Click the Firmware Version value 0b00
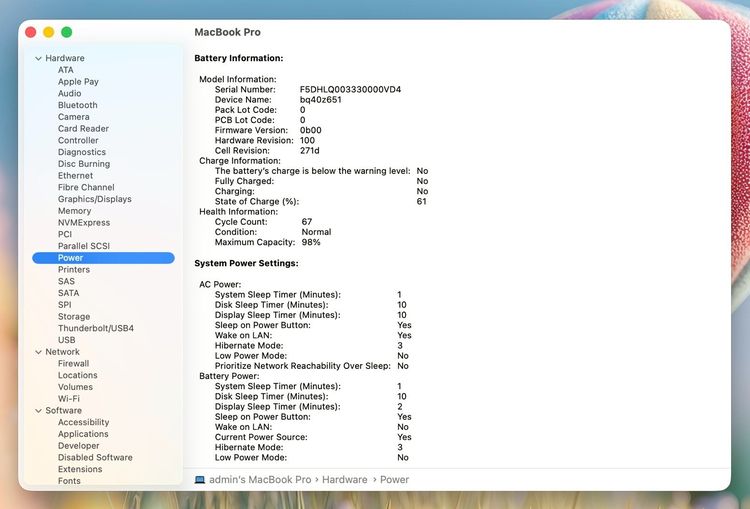Viewport: 750px width, 509px height. [310, 131]
